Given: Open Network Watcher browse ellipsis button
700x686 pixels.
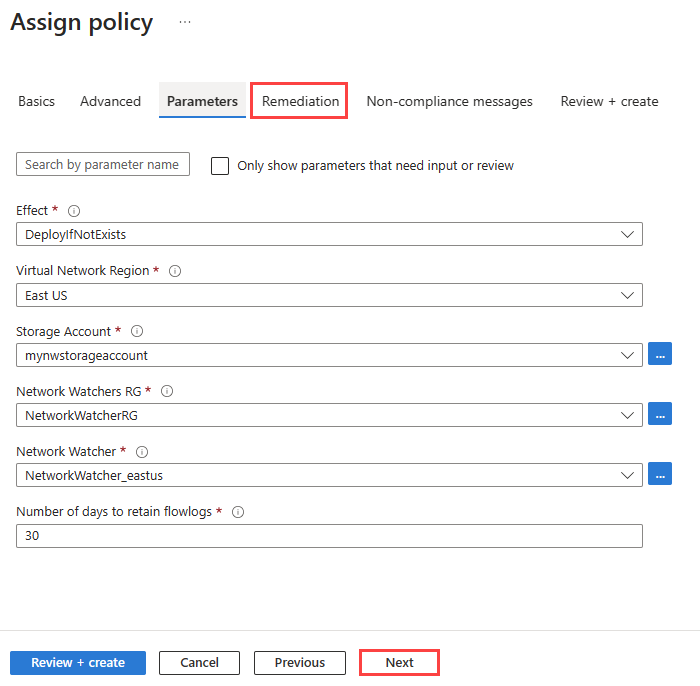Looking at the screenshot, I should 660,474.
